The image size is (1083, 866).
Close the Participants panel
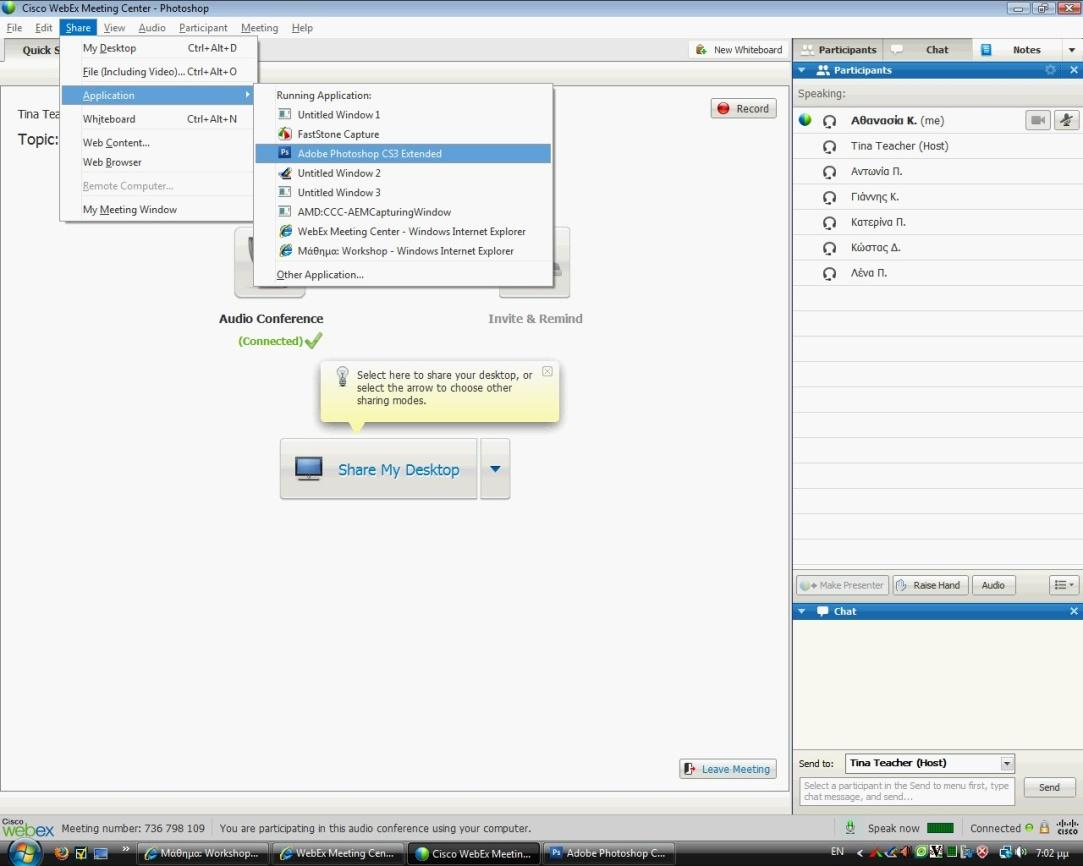[1074, 70]
